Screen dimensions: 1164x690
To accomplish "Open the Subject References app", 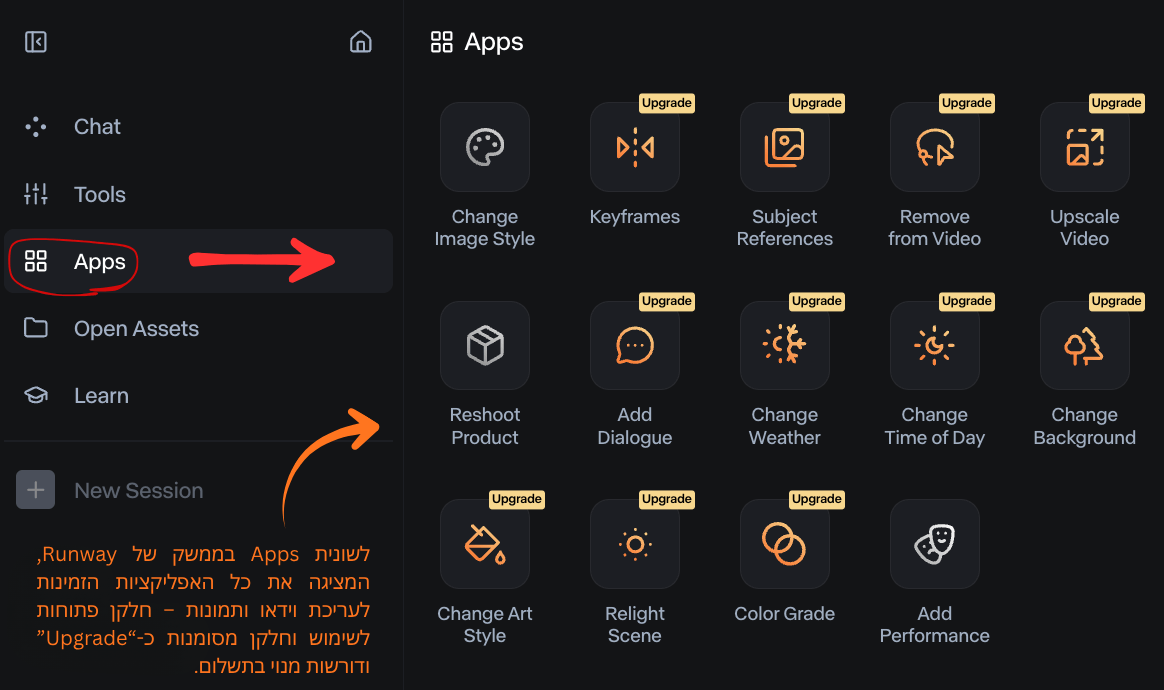I will [x=785, y=147].
